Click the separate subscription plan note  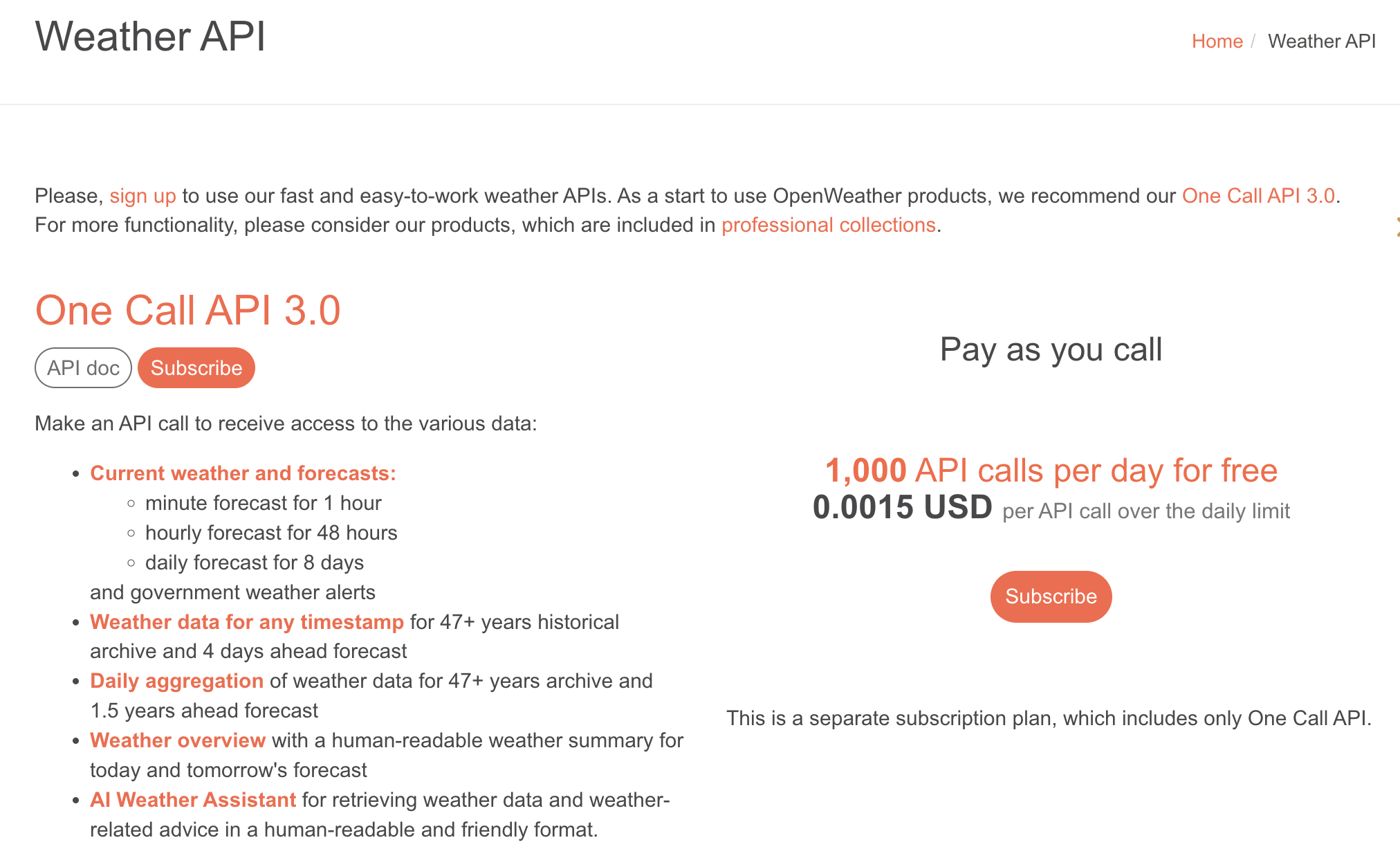click(1048, 718)
